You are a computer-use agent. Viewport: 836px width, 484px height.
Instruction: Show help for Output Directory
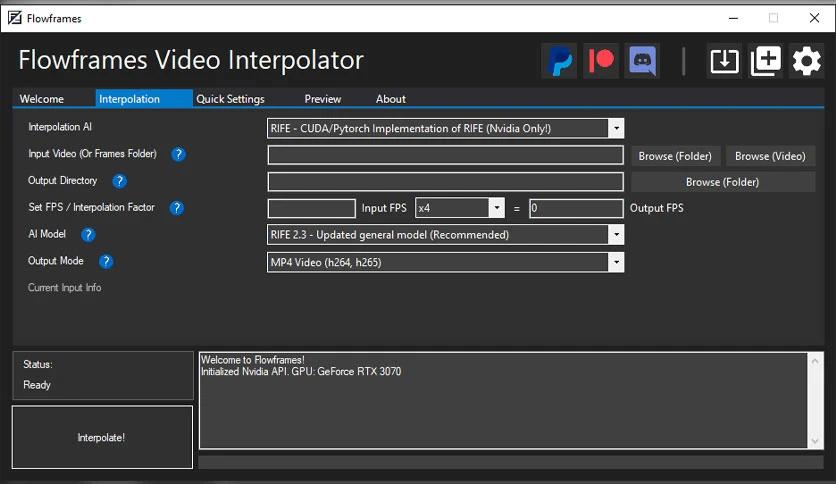point(119,181)
